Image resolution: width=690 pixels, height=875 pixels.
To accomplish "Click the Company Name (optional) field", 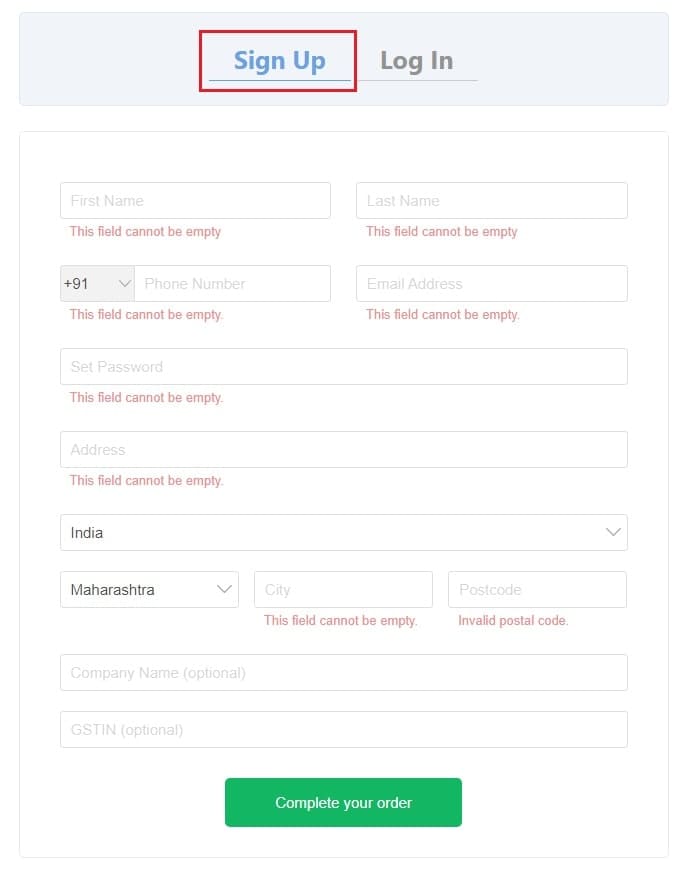I will pyautogui.click(x=344, y=672).
